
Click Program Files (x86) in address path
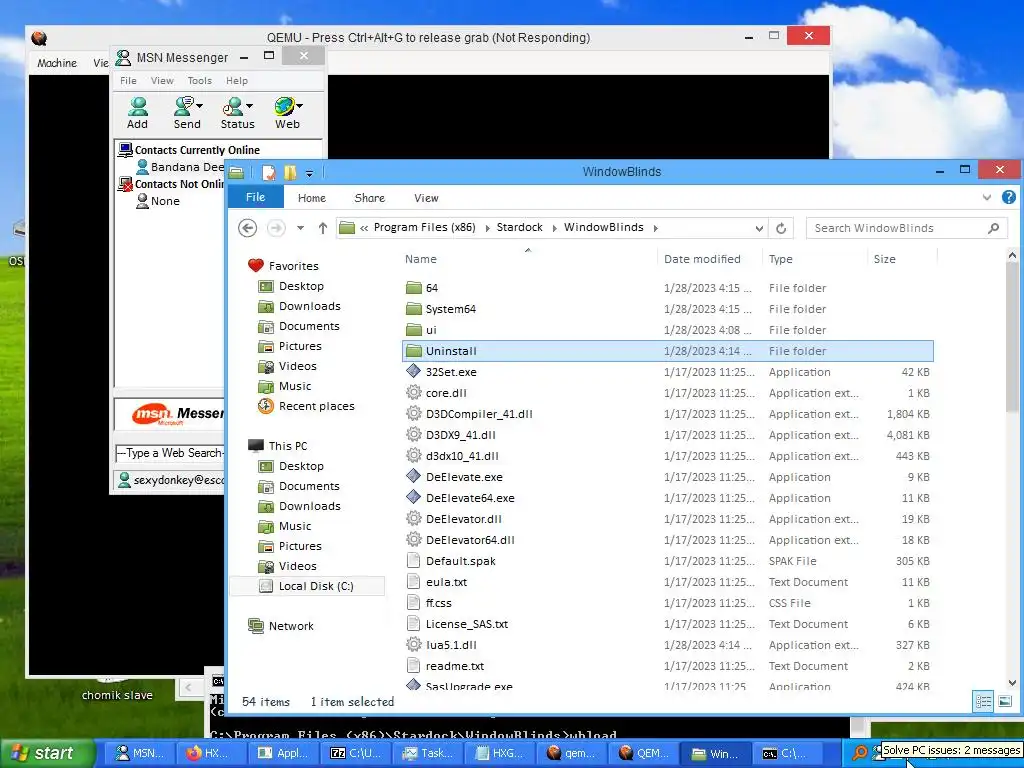point(424,227)
